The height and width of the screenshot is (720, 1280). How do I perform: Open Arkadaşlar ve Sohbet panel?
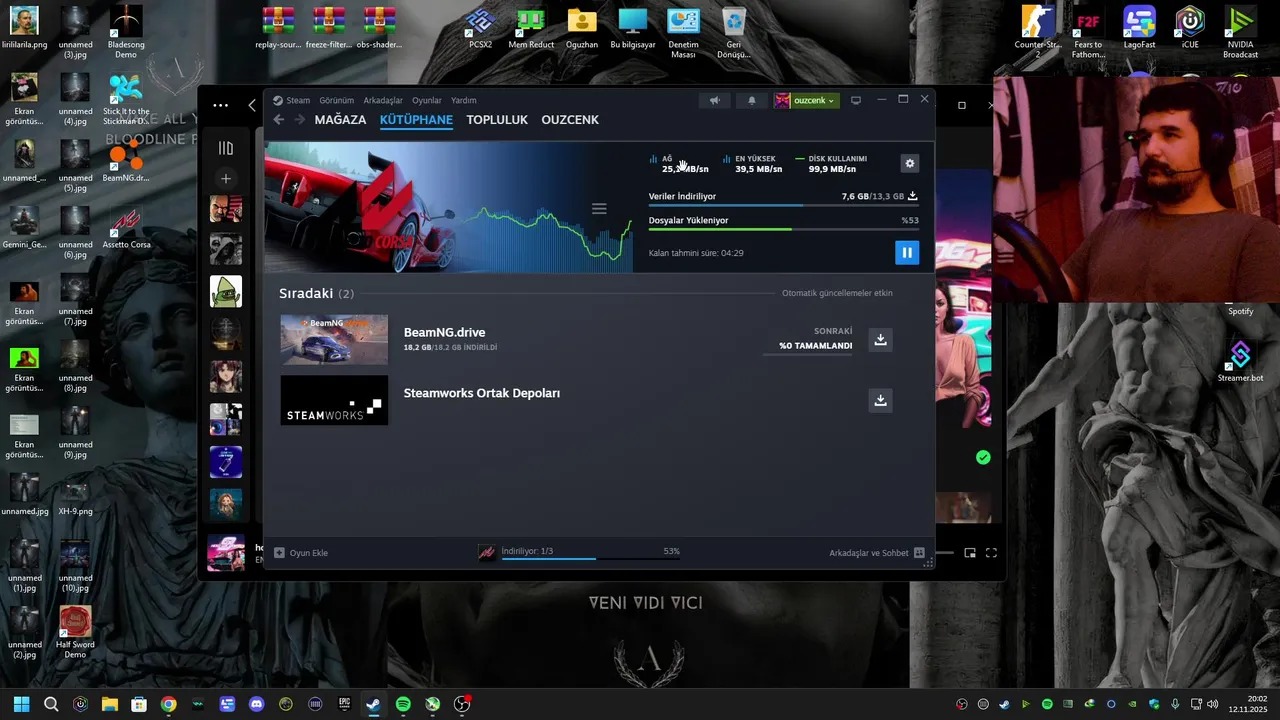click(x=876, y=553)
